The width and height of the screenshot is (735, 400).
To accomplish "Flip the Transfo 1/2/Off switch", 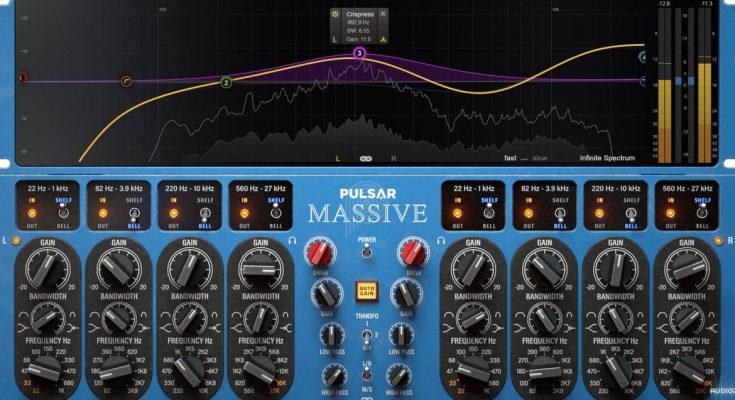I will click(x=367, y=332).
